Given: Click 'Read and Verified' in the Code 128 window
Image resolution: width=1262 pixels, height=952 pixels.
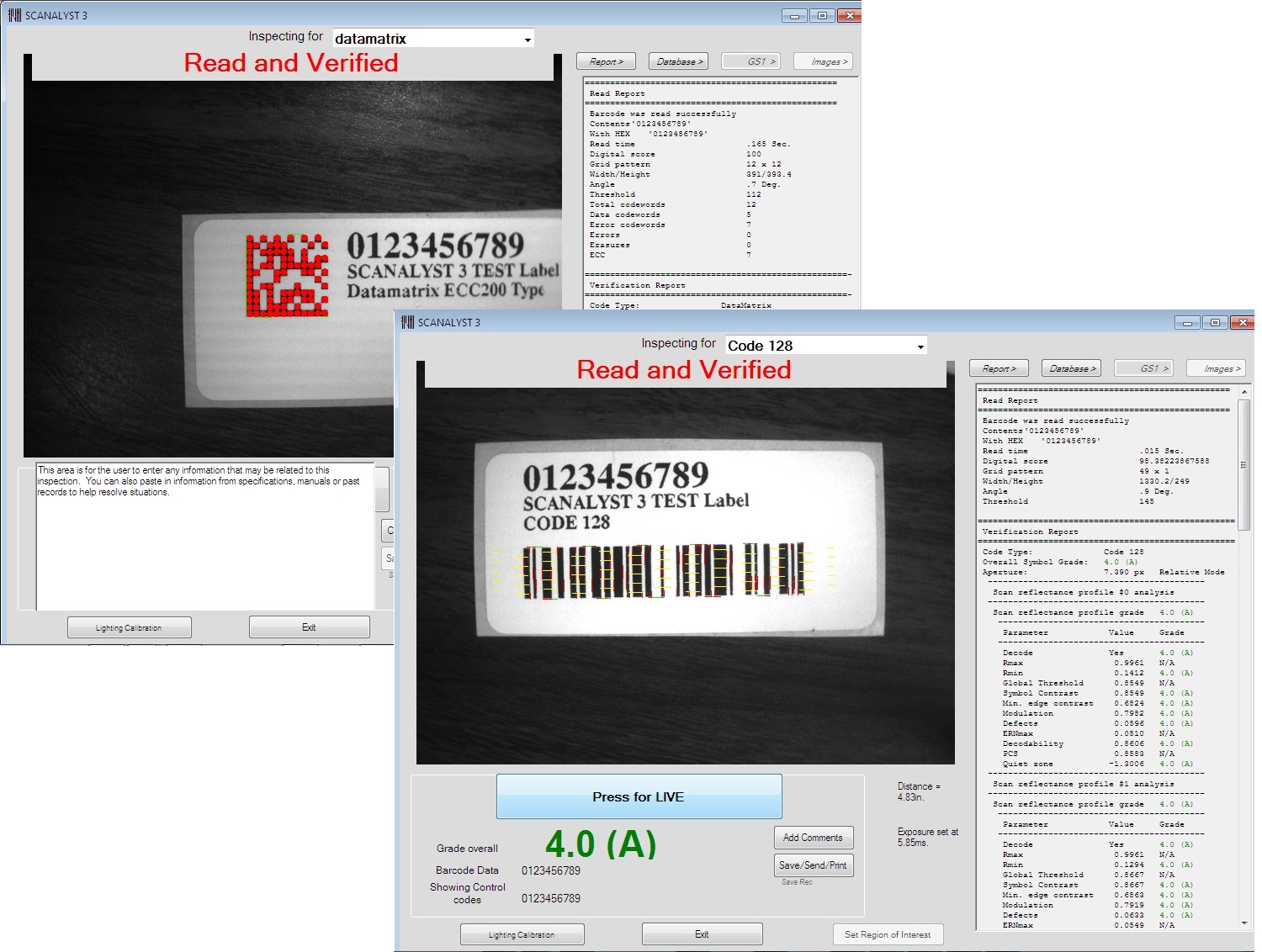Looking at the screenshot, I should pyautogui.click(x=684, y=370).
